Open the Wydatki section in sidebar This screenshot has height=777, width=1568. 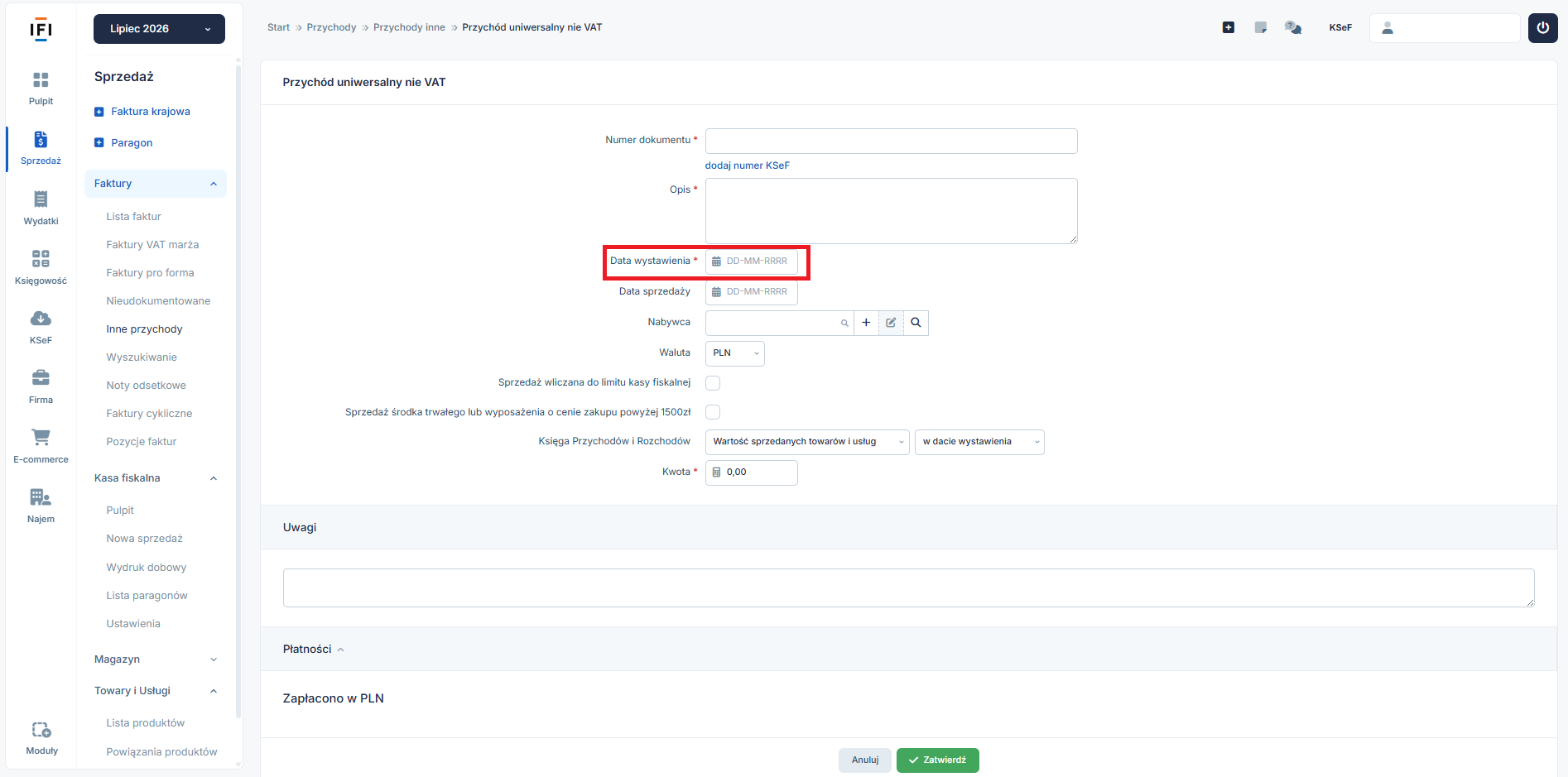click(41, 208)
